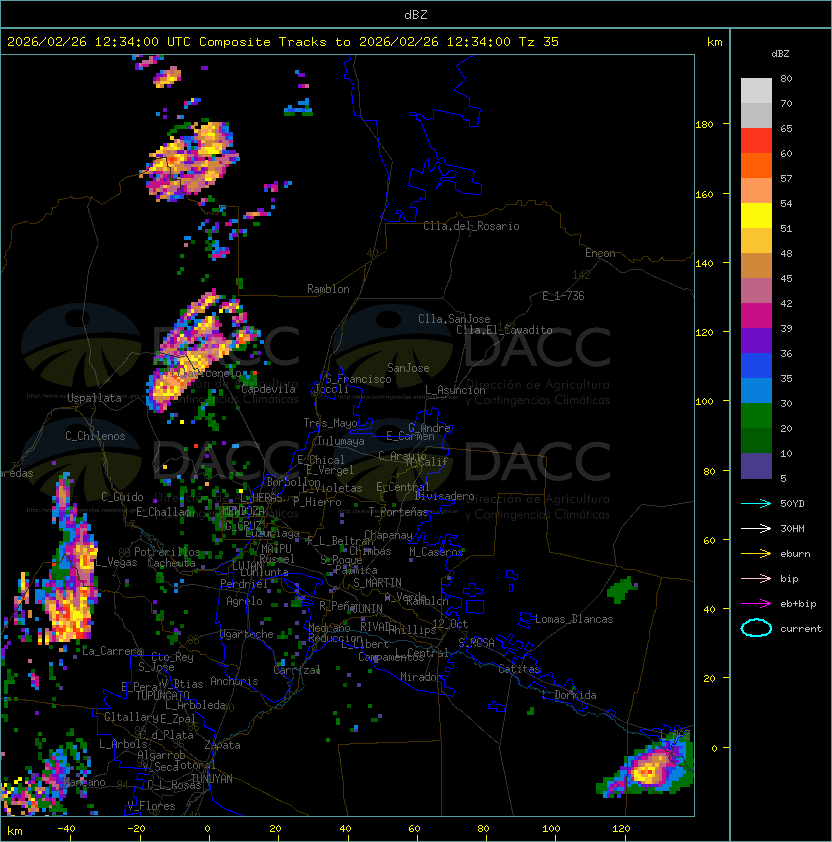Click the 'Uspallata' map label

pos(94,398)
